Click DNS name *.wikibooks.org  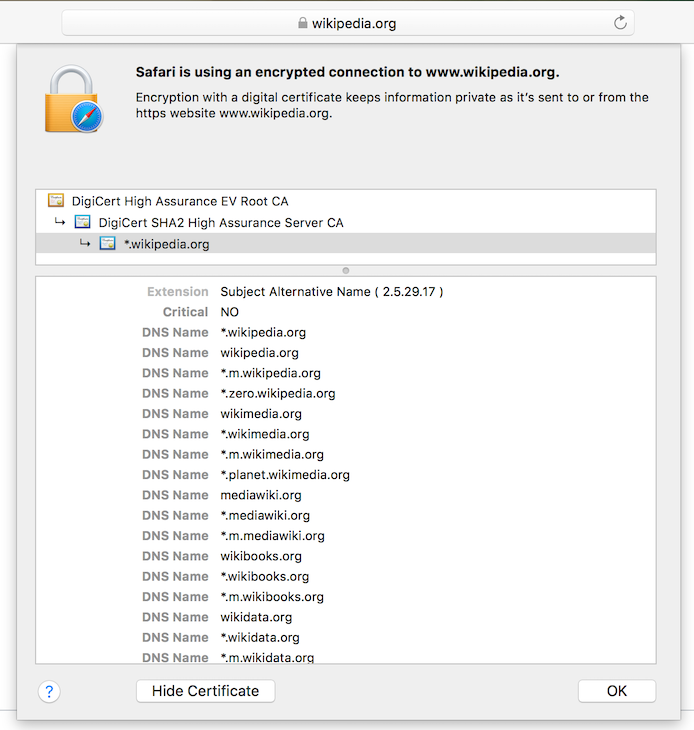click(264, 576)
